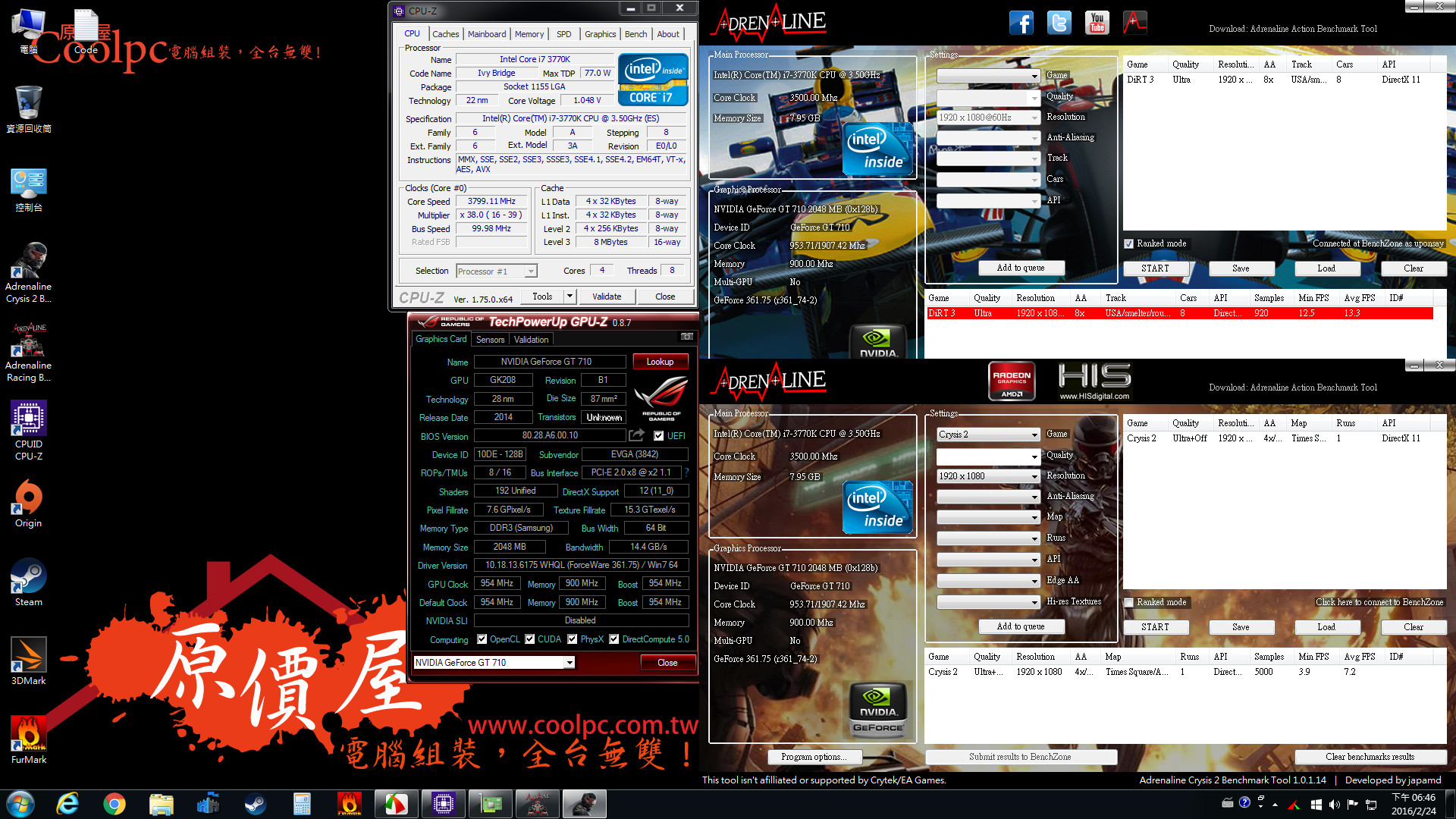Toggle DirectCompute 5.0 checkbox

(x=614, y=639)
